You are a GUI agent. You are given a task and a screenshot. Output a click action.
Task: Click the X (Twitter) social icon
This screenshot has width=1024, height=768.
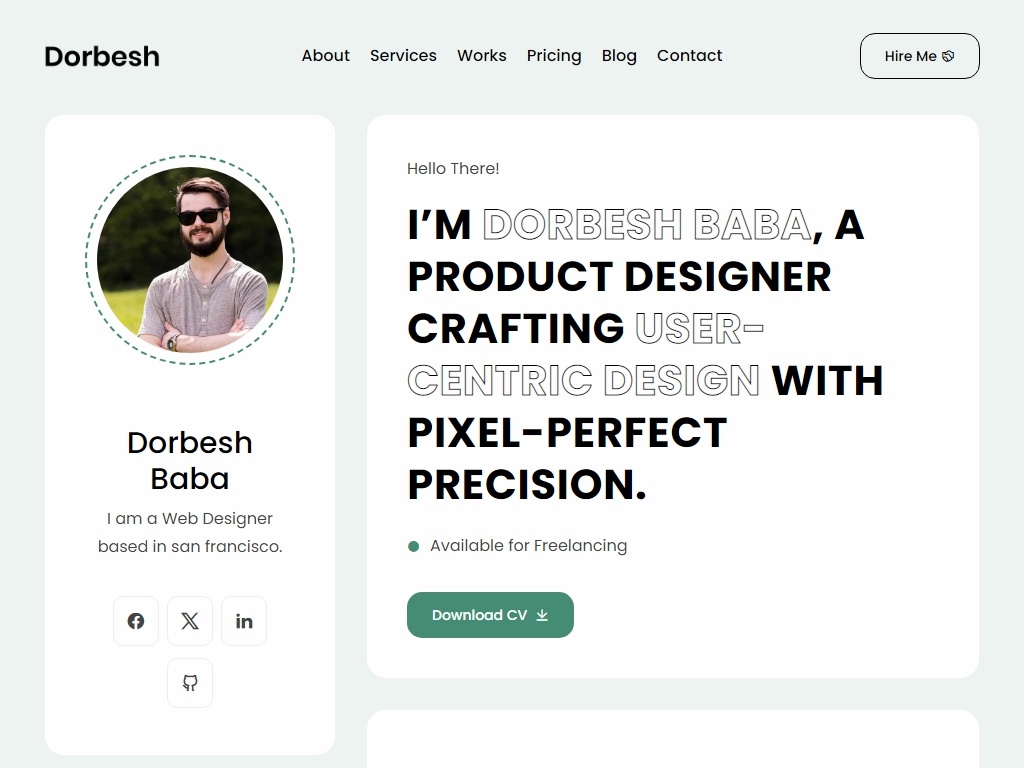pos(190,621)
